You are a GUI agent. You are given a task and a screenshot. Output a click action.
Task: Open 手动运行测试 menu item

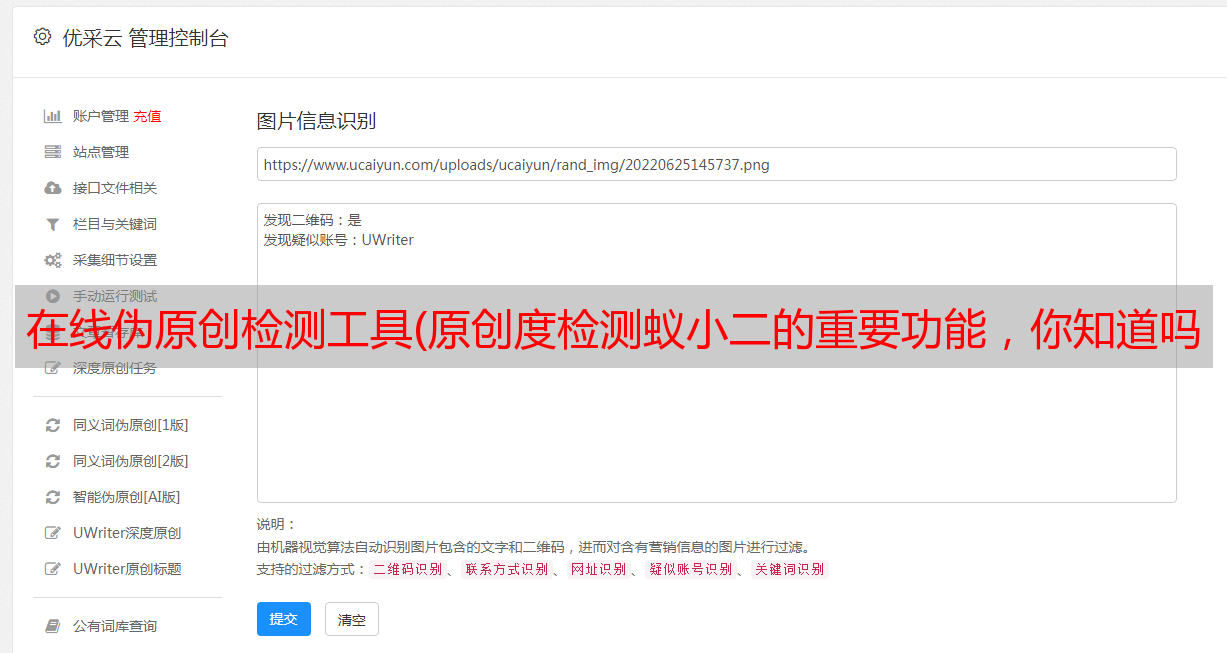tap(115, 296)
